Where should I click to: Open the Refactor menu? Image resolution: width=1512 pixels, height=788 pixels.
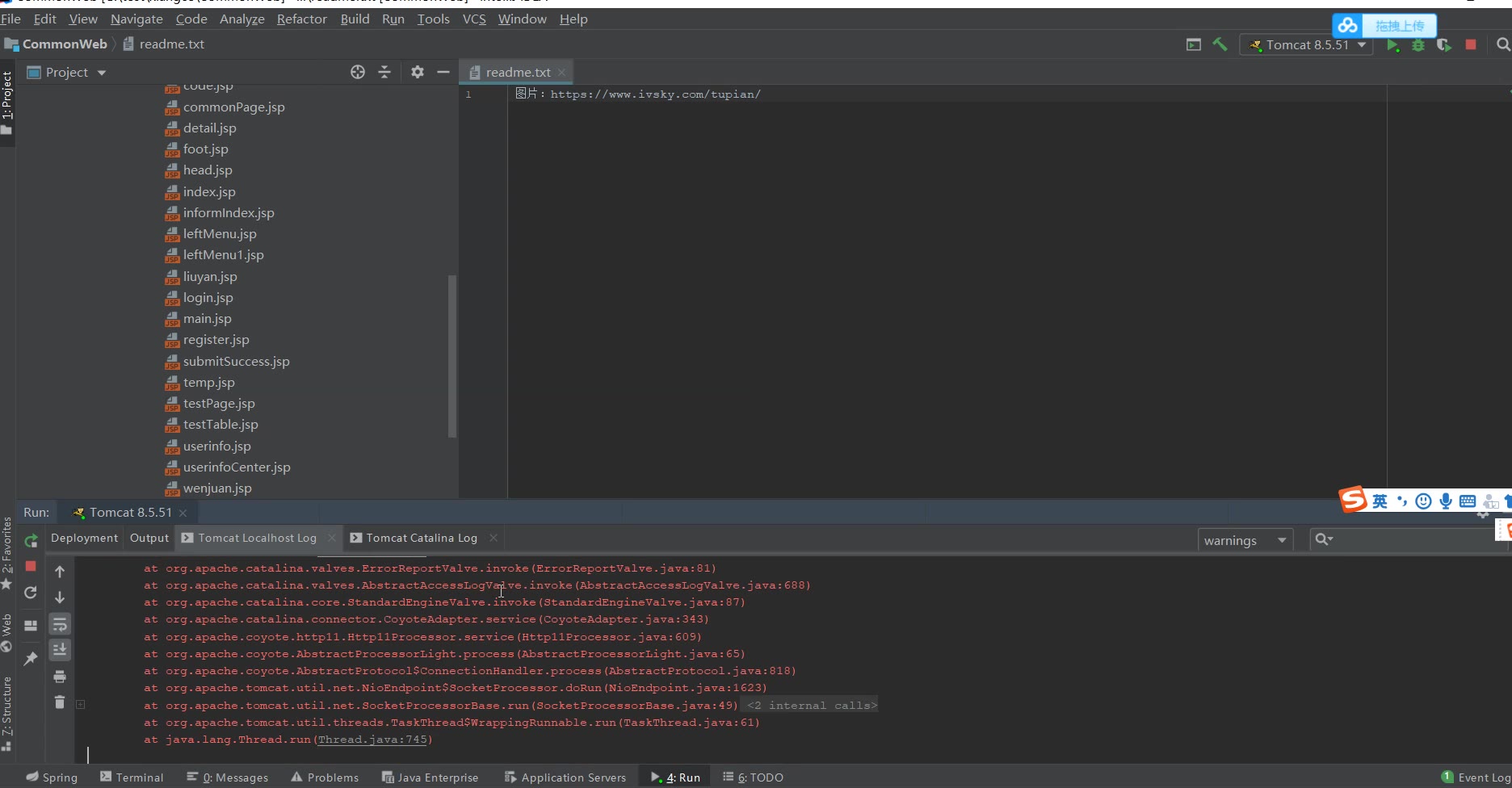(301, 19)
